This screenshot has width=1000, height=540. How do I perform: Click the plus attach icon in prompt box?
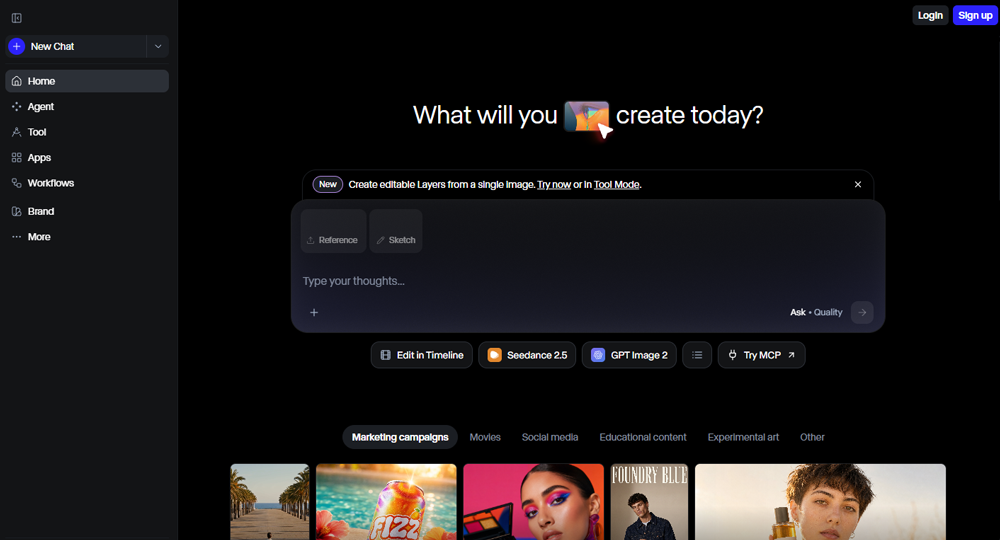coord(314,312)
